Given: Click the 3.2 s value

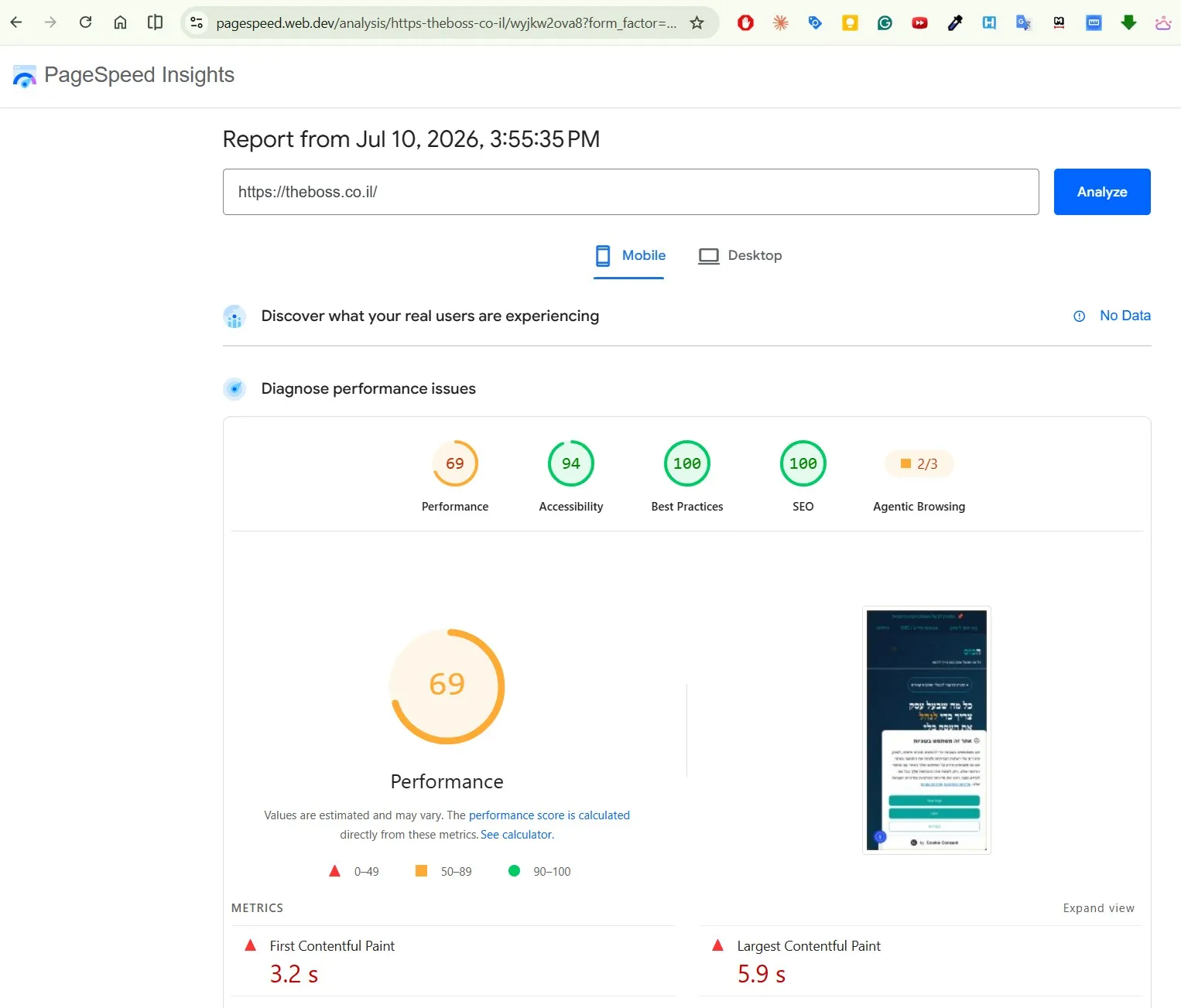Looking at the screenshot, I should (x=294, y=975).
